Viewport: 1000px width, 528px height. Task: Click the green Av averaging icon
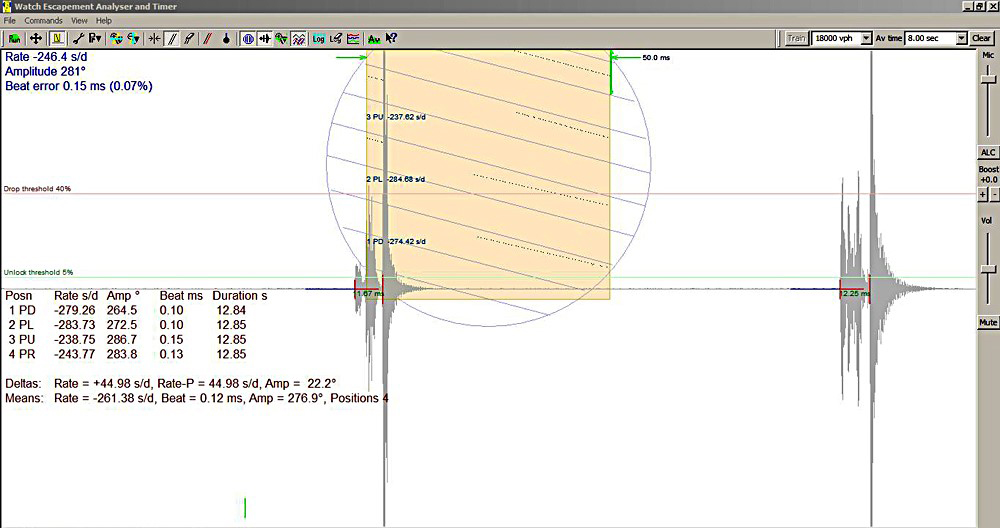point(374,39)
